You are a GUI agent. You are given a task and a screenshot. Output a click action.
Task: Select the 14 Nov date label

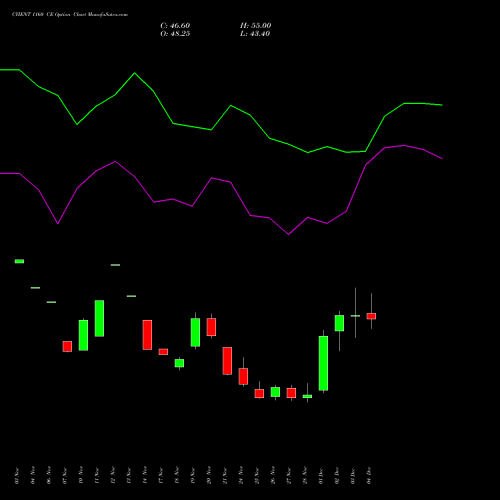pyautogui.click(x=145, y=476)
